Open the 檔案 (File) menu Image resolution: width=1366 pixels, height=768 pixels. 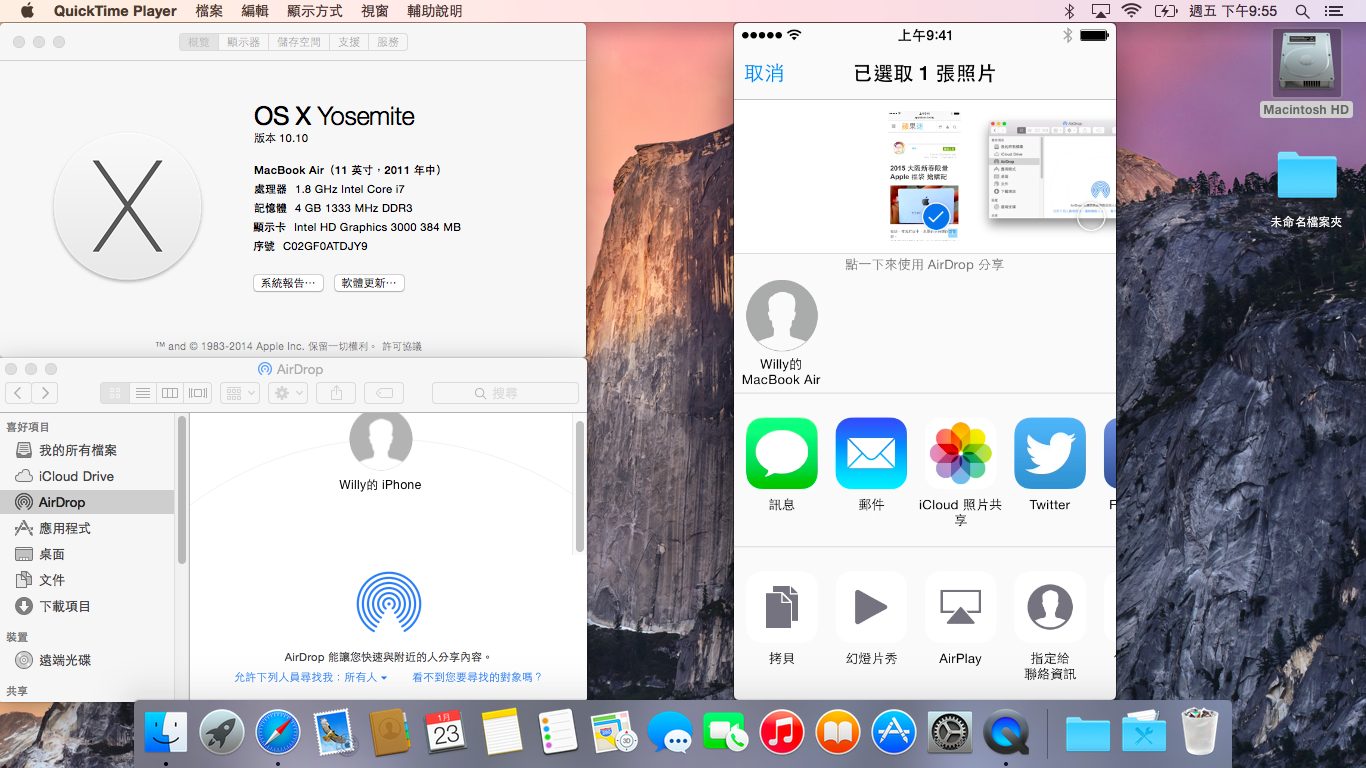(209, 11)
